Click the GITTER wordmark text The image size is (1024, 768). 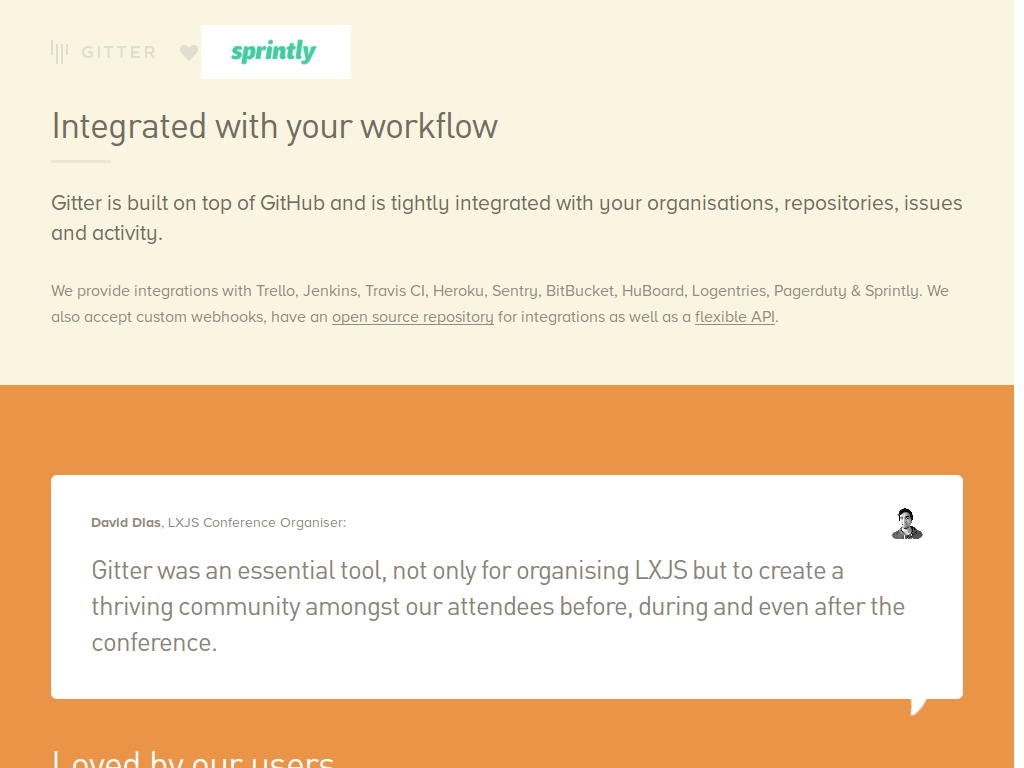[x=118, y=52]
